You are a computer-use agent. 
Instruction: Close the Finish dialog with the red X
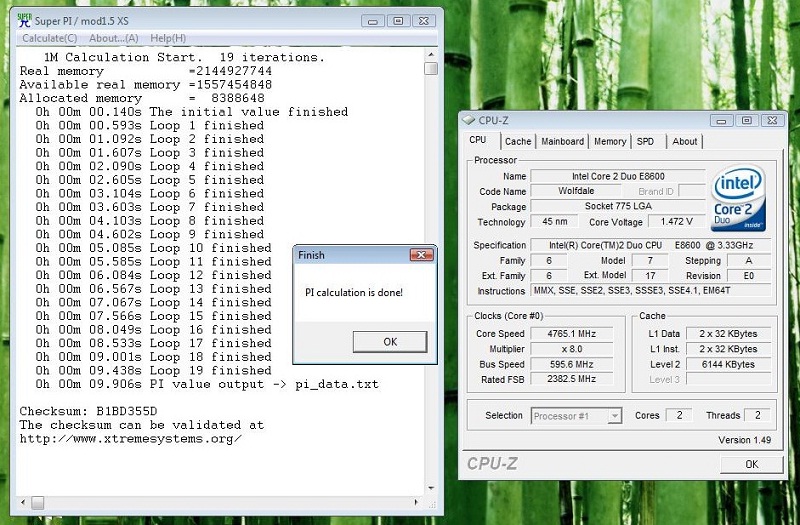pyautogui.click(x=422, y=255)
